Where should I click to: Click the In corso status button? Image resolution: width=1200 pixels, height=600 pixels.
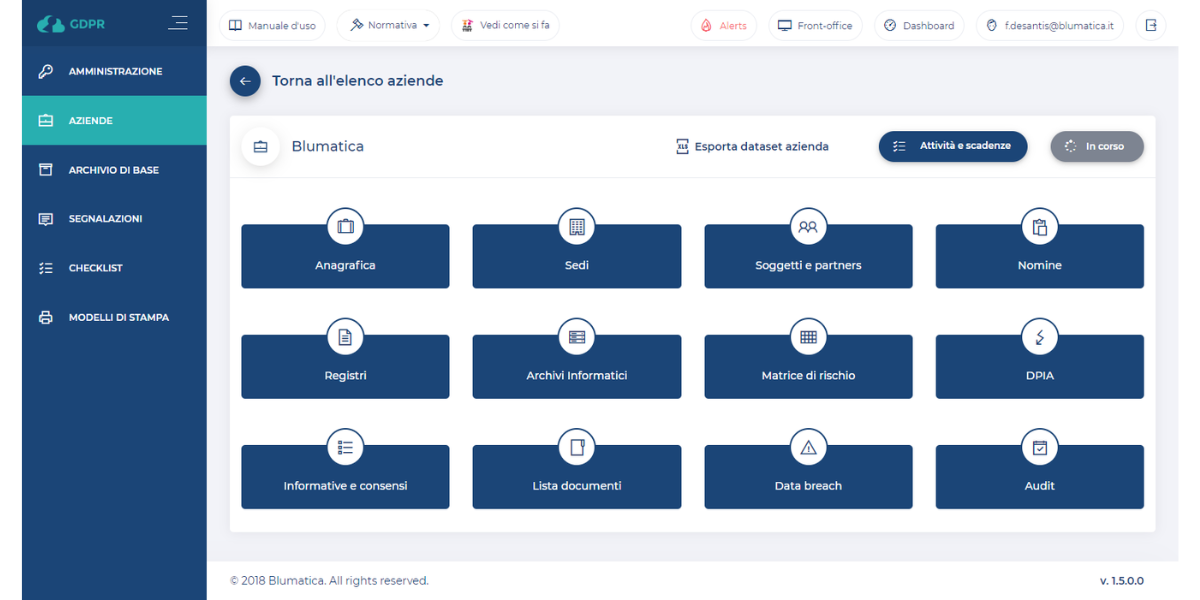point(1096,146)
